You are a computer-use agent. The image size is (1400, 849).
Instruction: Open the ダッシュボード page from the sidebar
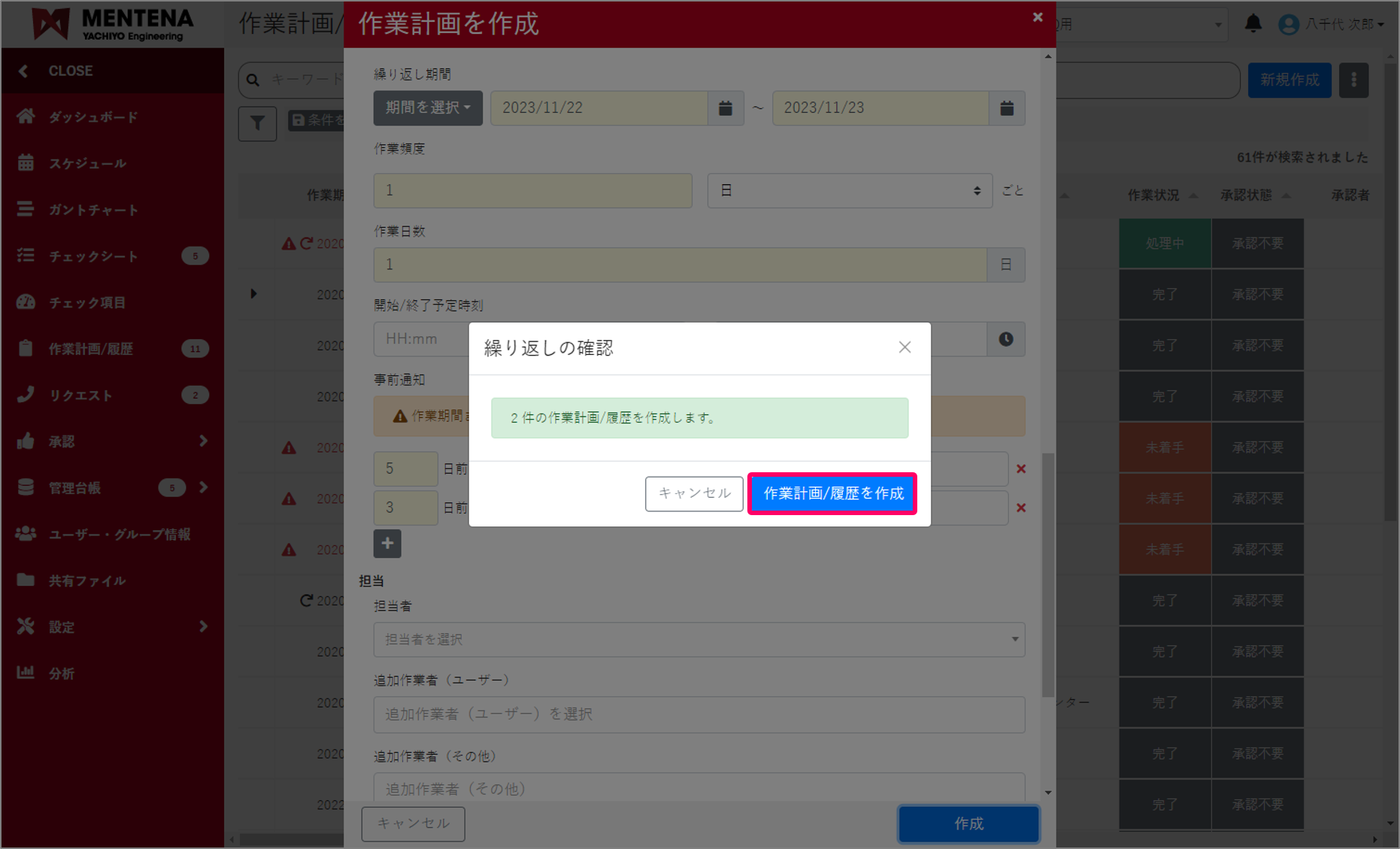pyautogui.click(x=92, y=117)
